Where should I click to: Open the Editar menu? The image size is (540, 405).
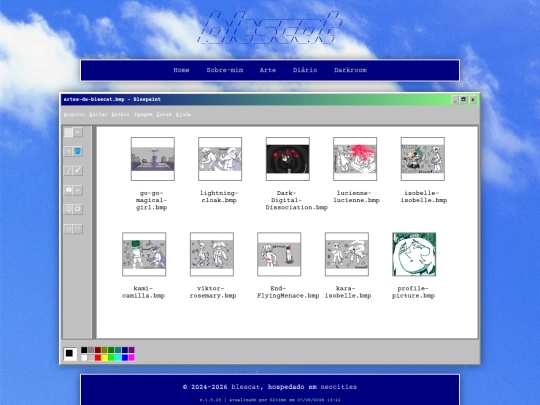[x=98, y=114]
